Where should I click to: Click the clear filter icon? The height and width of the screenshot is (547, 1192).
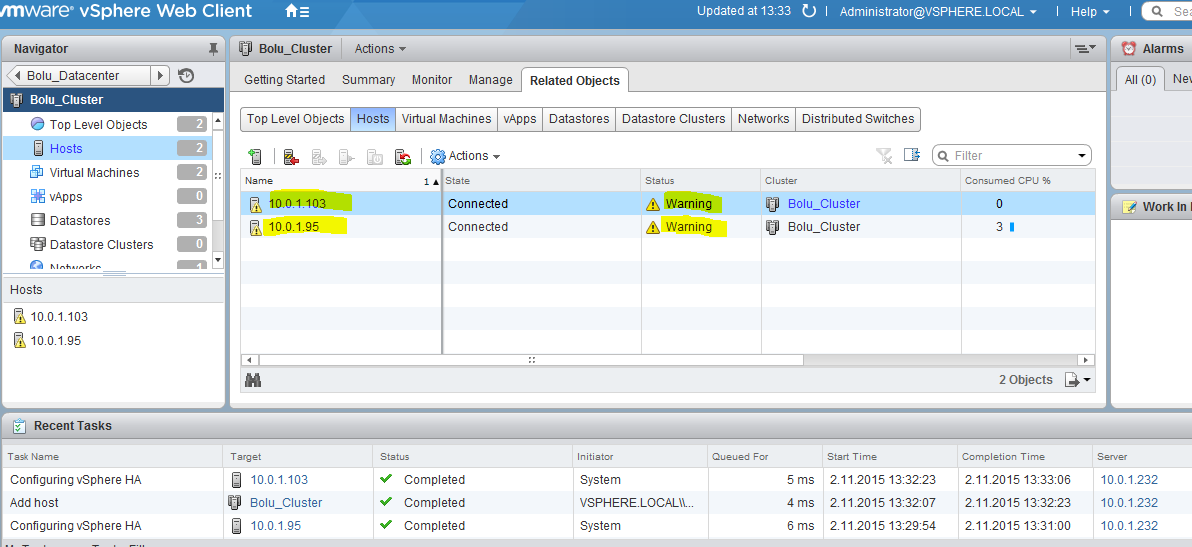click(883, 155)
